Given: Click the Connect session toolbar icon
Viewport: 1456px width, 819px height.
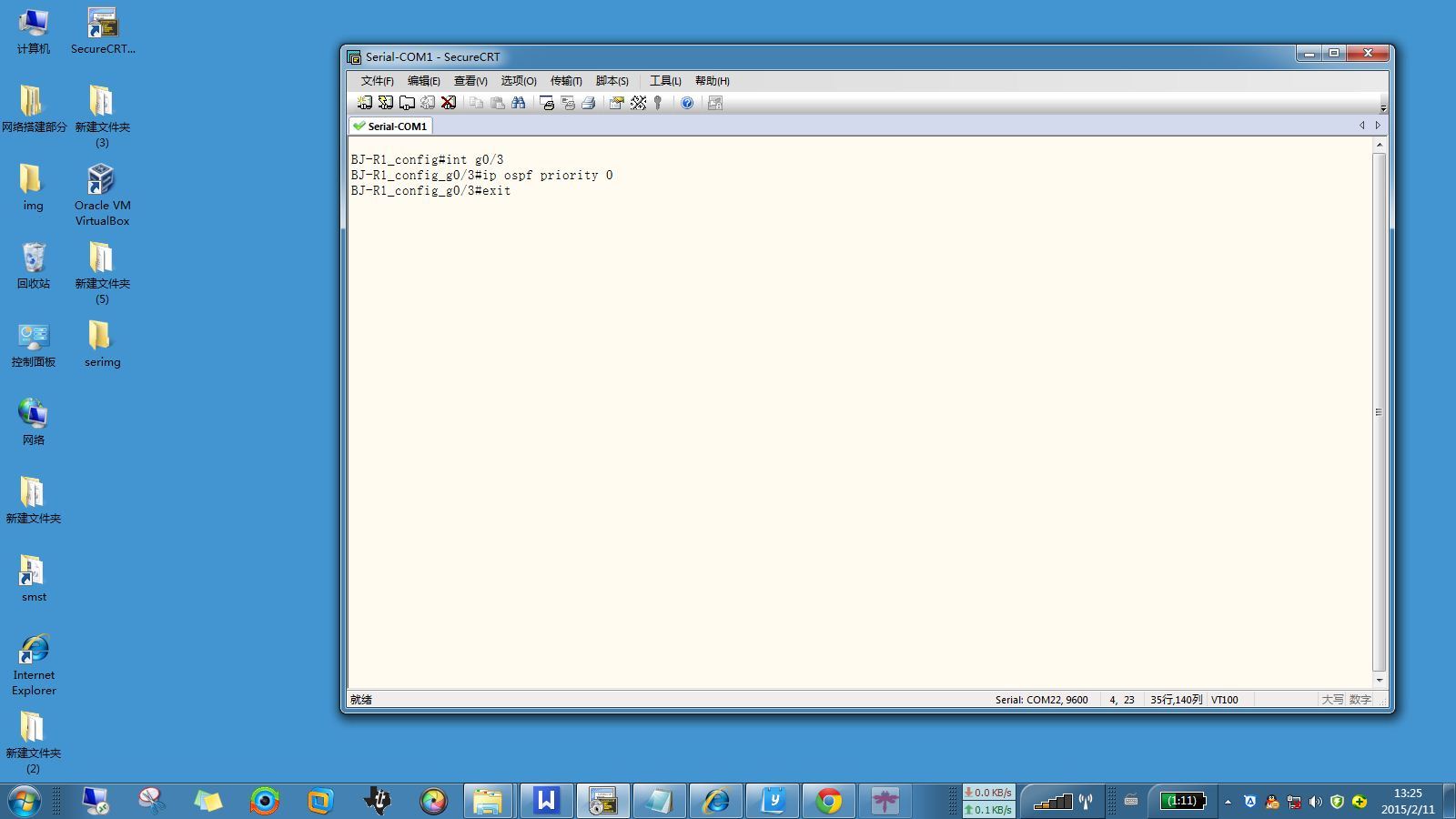Looking at the screenshot, I should click(x=365, y=103).
